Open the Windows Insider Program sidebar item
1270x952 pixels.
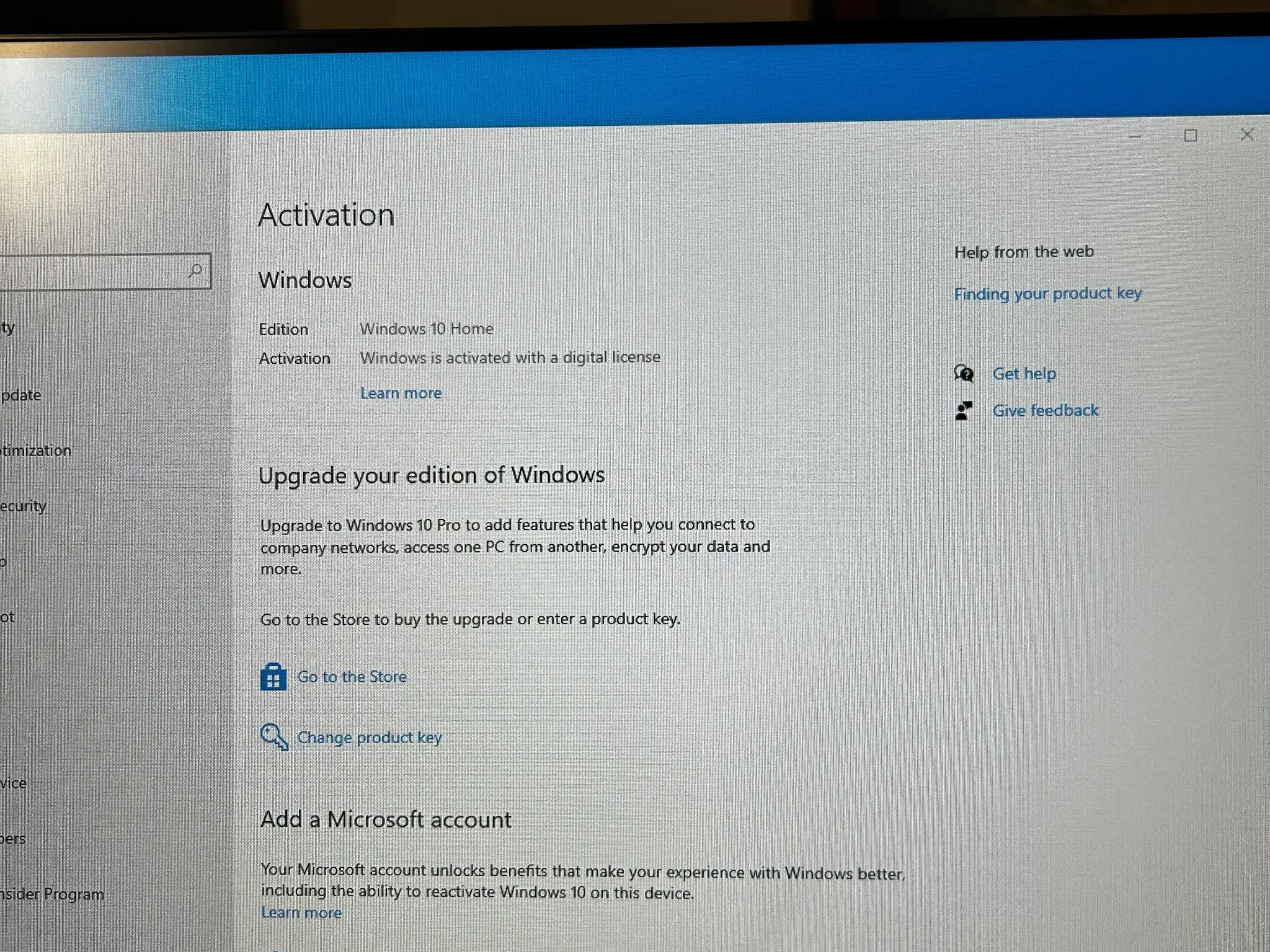click(x=52, y=894)
